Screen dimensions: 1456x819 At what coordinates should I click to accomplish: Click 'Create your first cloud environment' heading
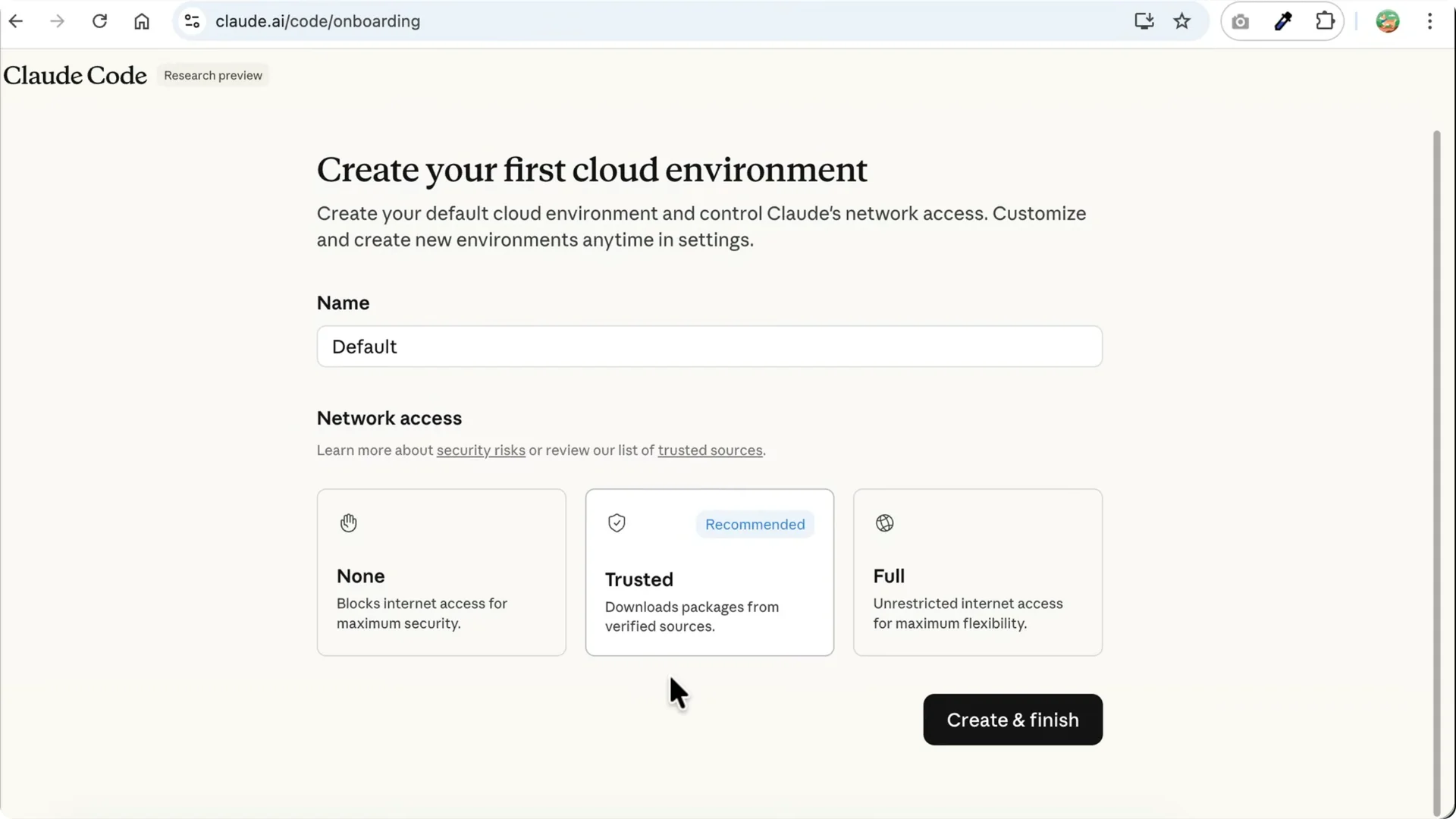pos(591,170)
